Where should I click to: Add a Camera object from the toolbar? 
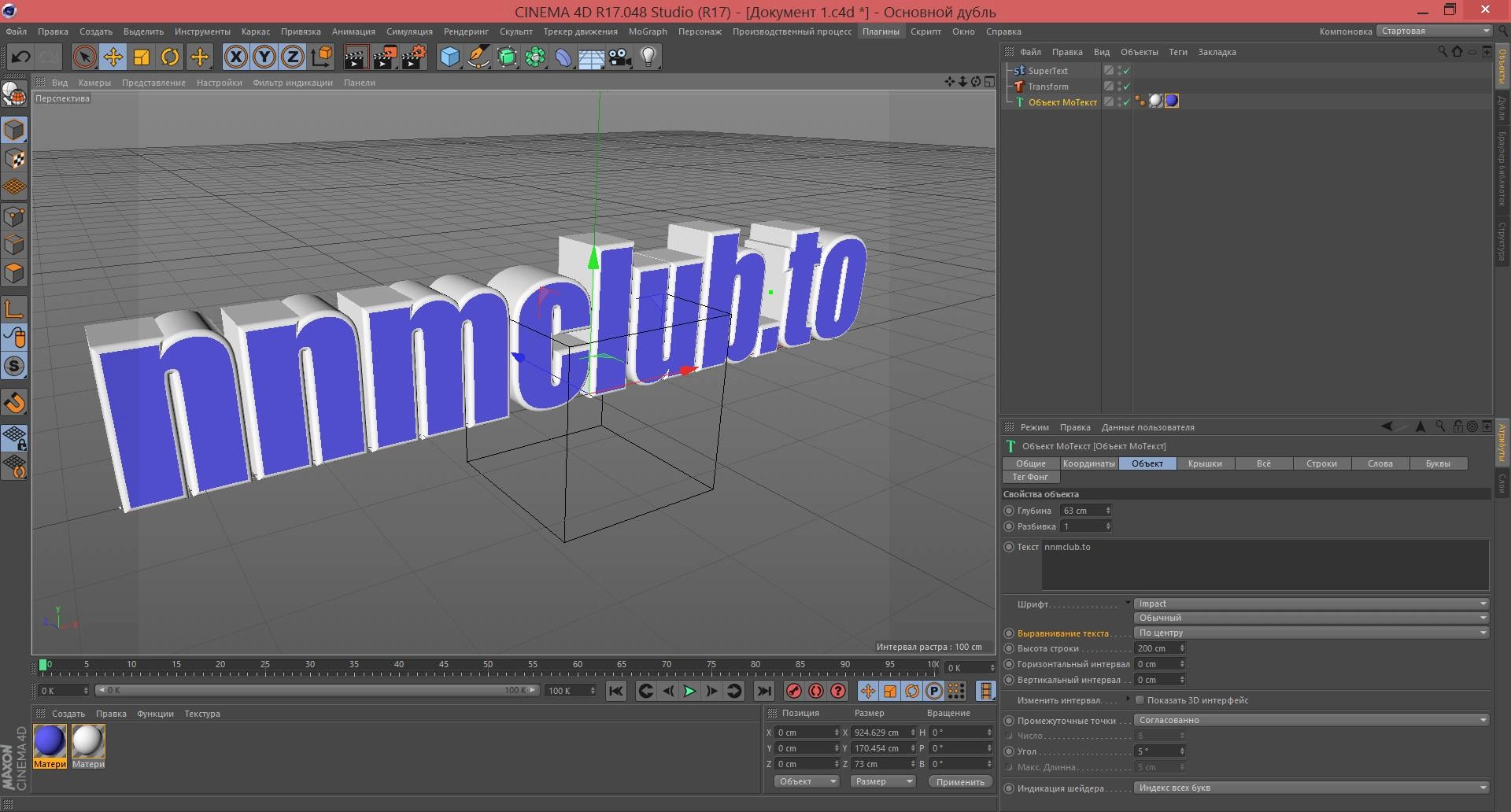(620, 57)
